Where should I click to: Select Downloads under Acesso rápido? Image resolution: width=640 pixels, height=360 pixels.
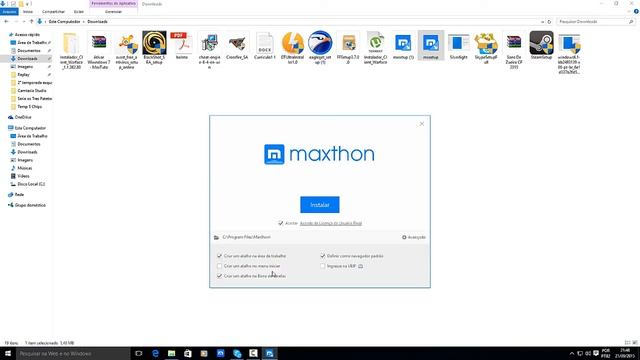pyautogui.click(x=27, y=59)
